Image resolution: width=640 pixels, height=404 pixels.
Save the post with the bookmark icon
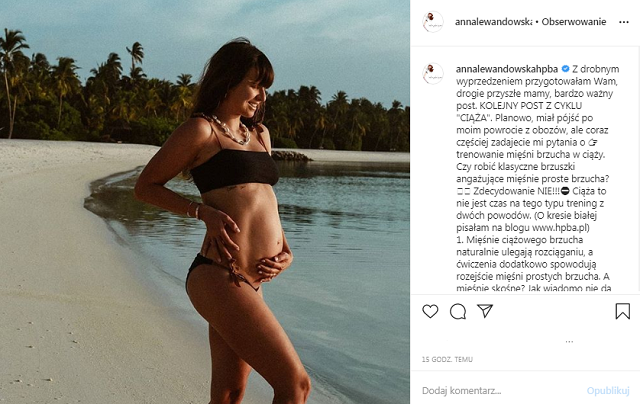pos(622,311)
